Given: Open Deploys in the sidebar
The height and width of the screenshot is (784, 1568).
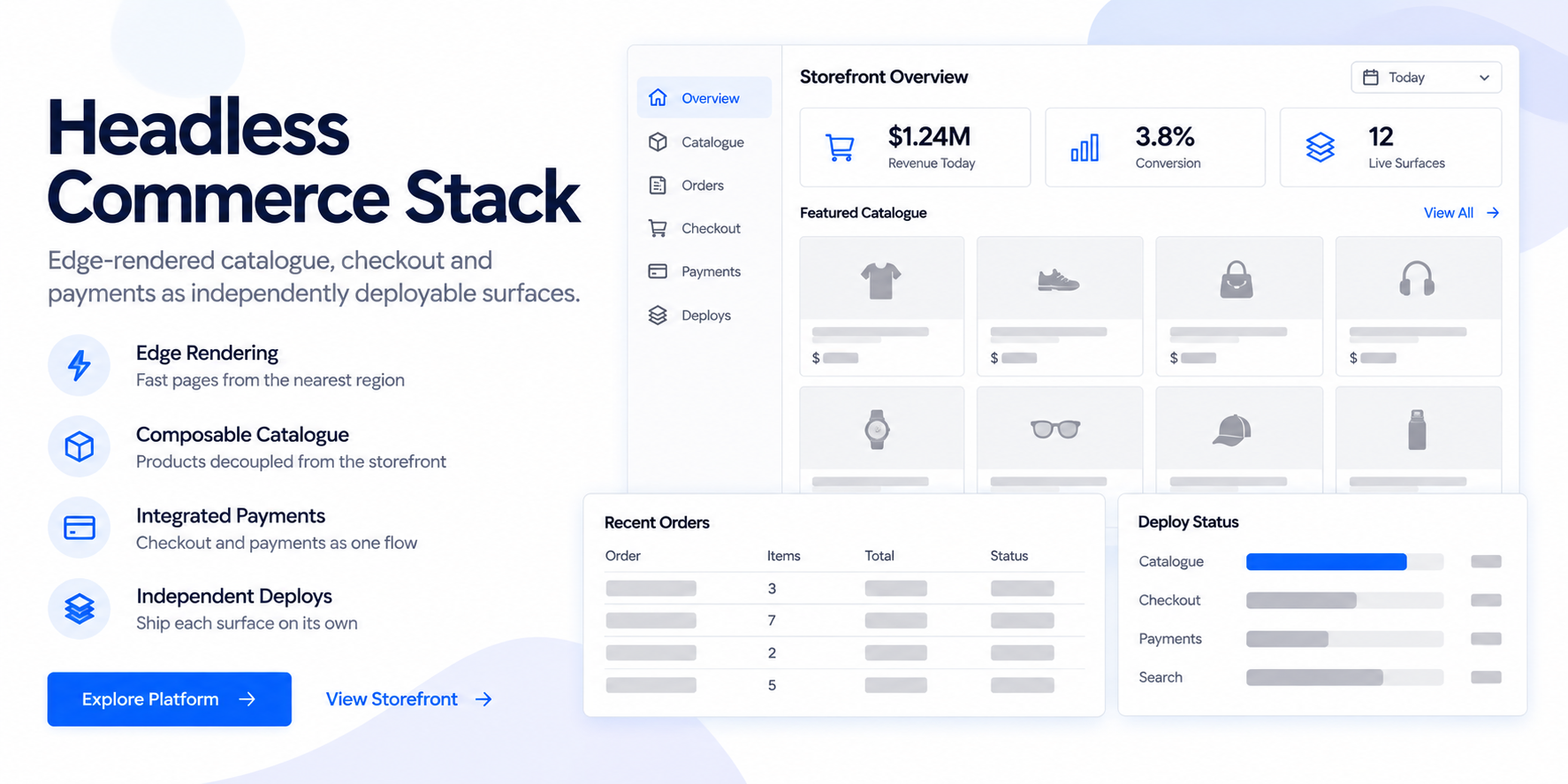Looking at the screenshot, I should pyautogui.click(x=704, y=316).
